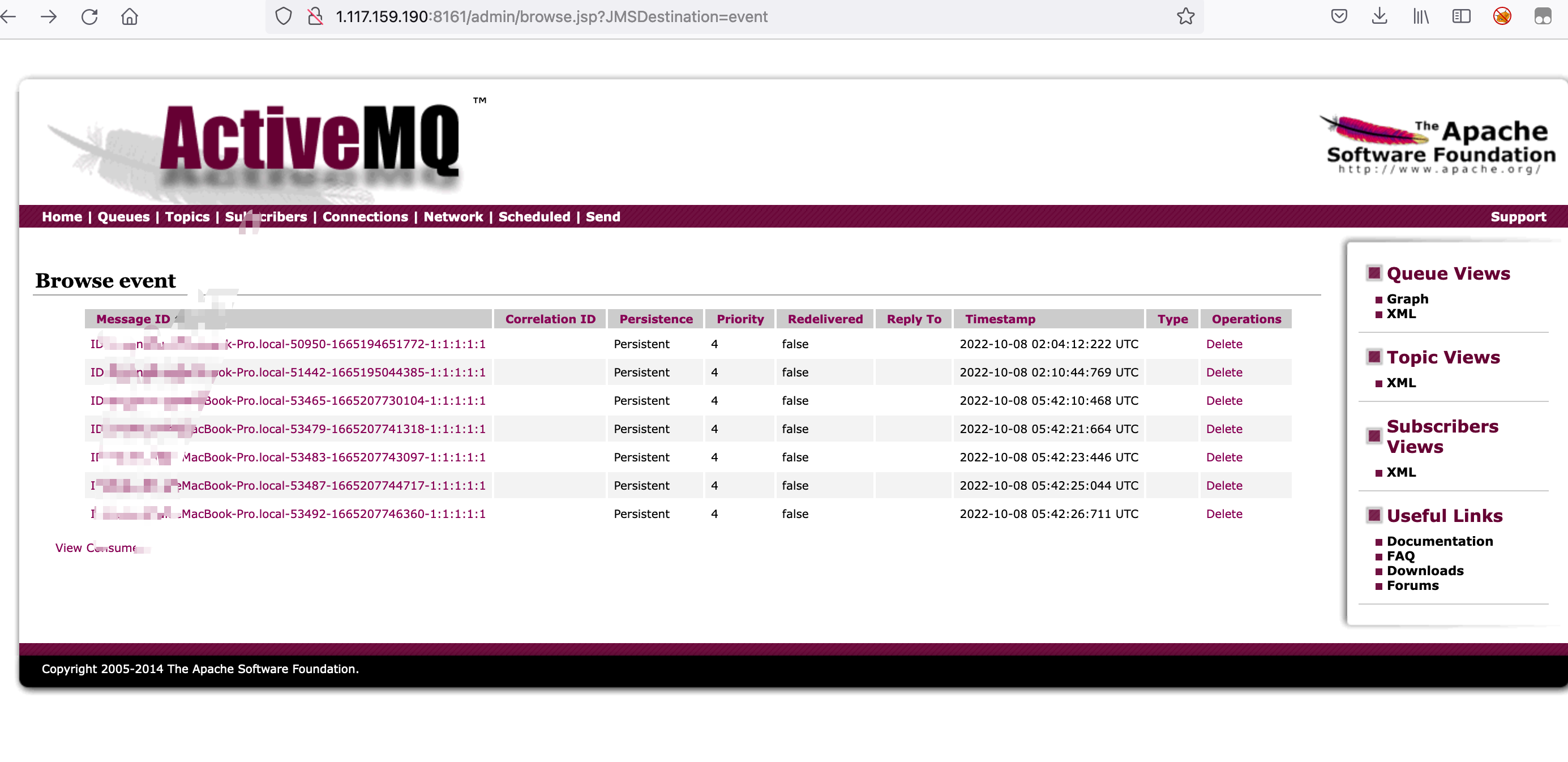Open the library bookshelf icon
This screenshot has width=1568, height=762.
tap(1420, 16)
